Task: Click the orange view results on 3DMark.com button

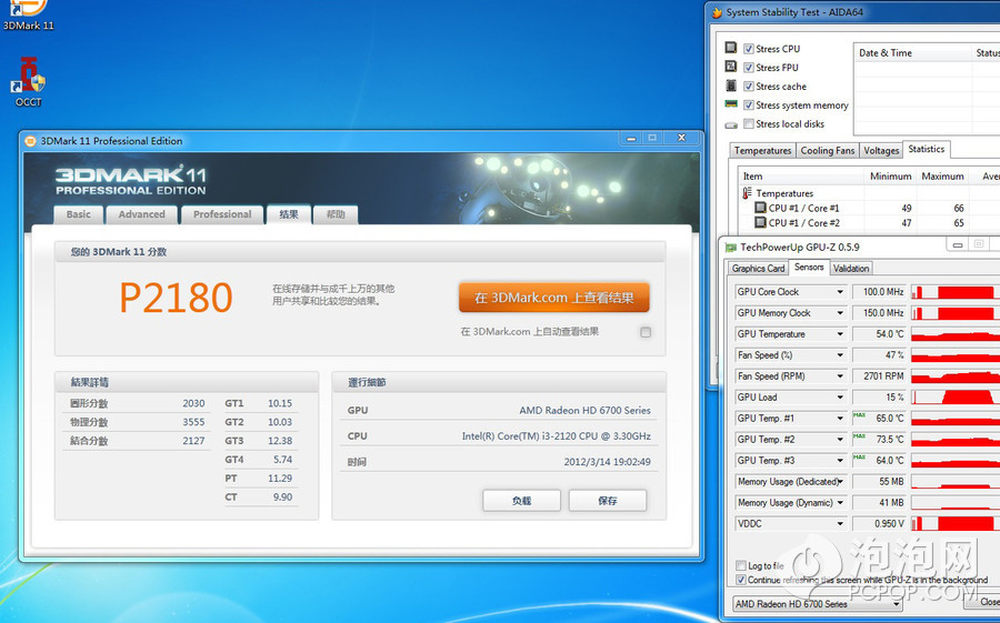Action: [554, 298]
